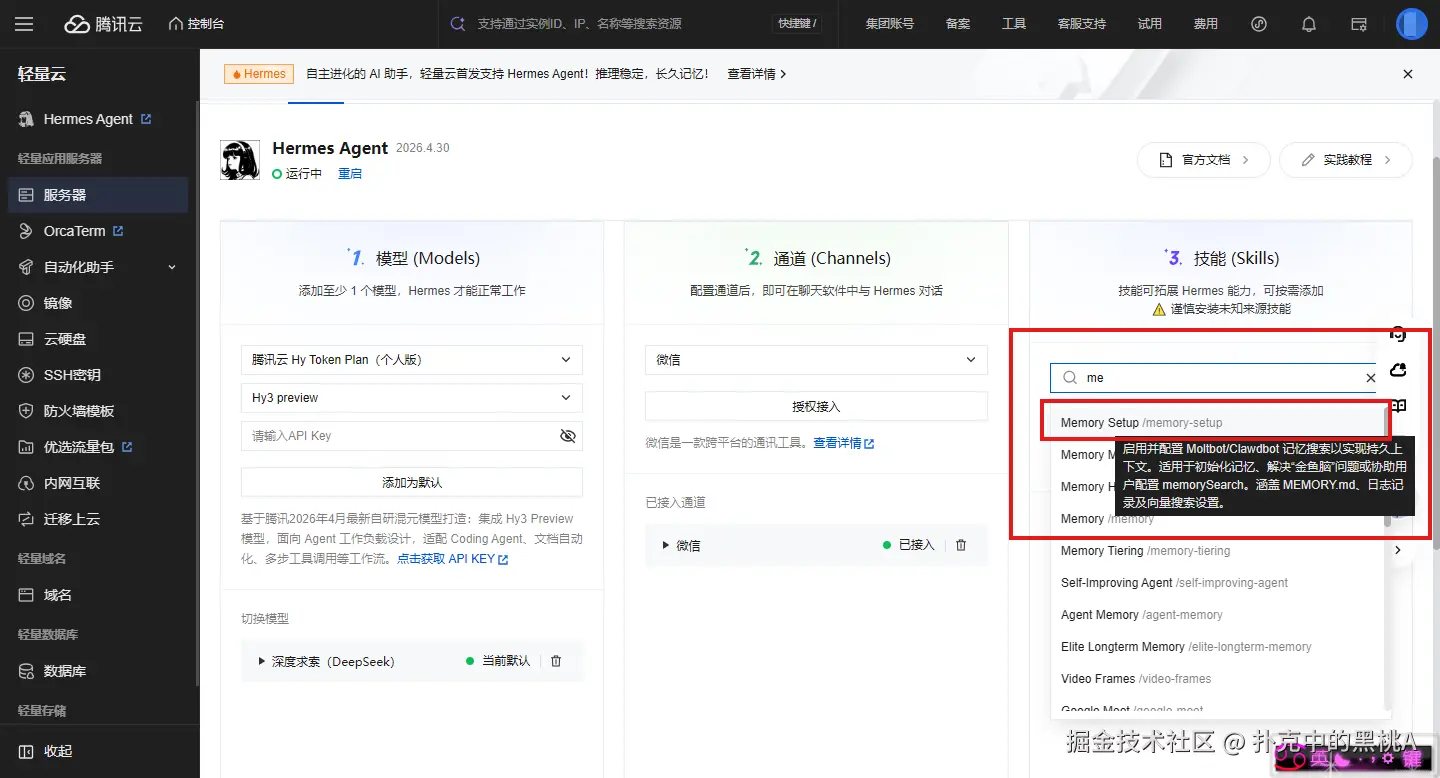1440x778 pixels.
Task: Expand the 微信 connected channel row
Action: (666, 545)
